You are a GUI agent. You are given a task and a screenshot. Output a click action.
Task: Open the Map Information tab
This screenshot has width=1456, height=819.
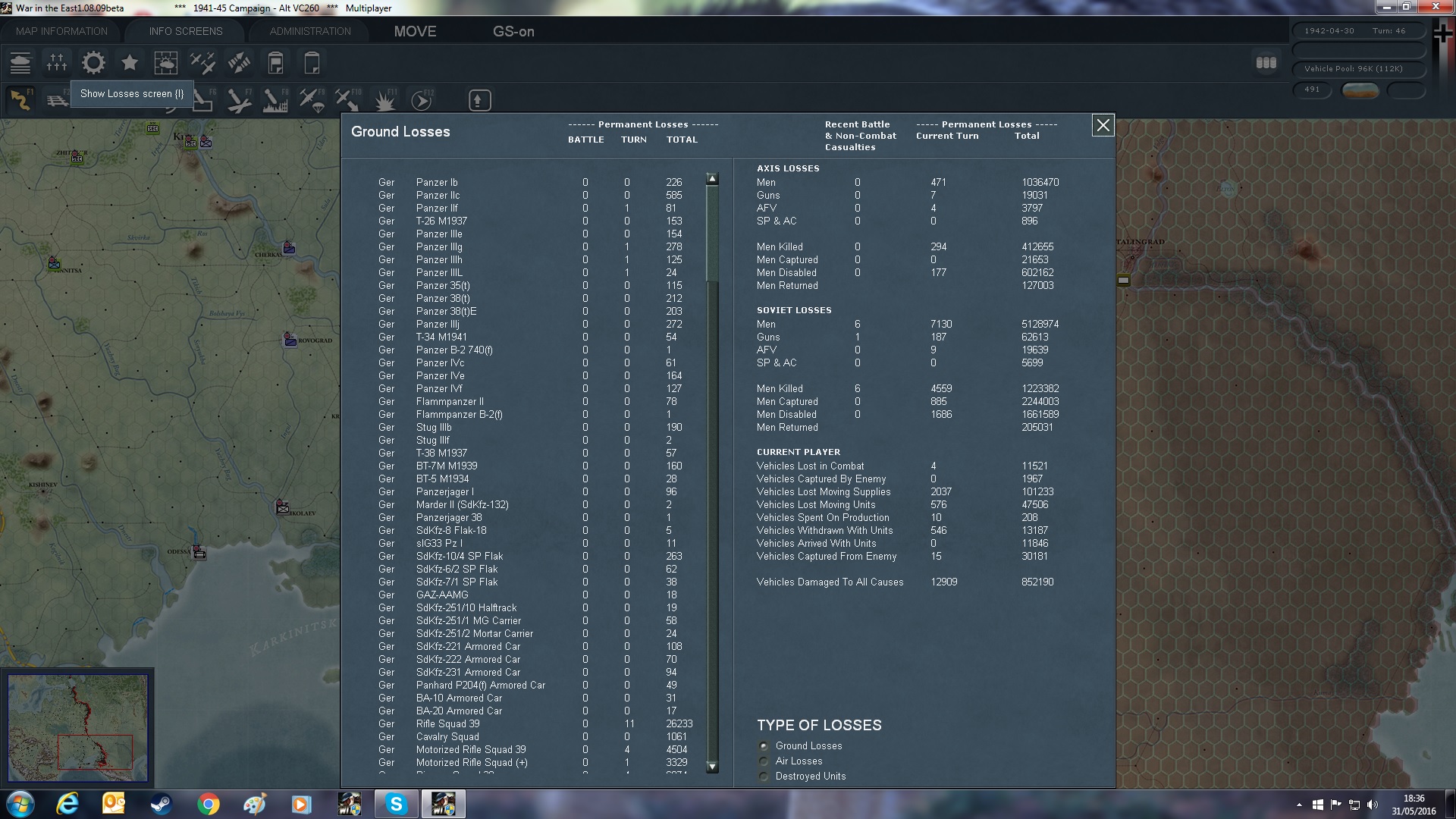(x=61, y=31)
